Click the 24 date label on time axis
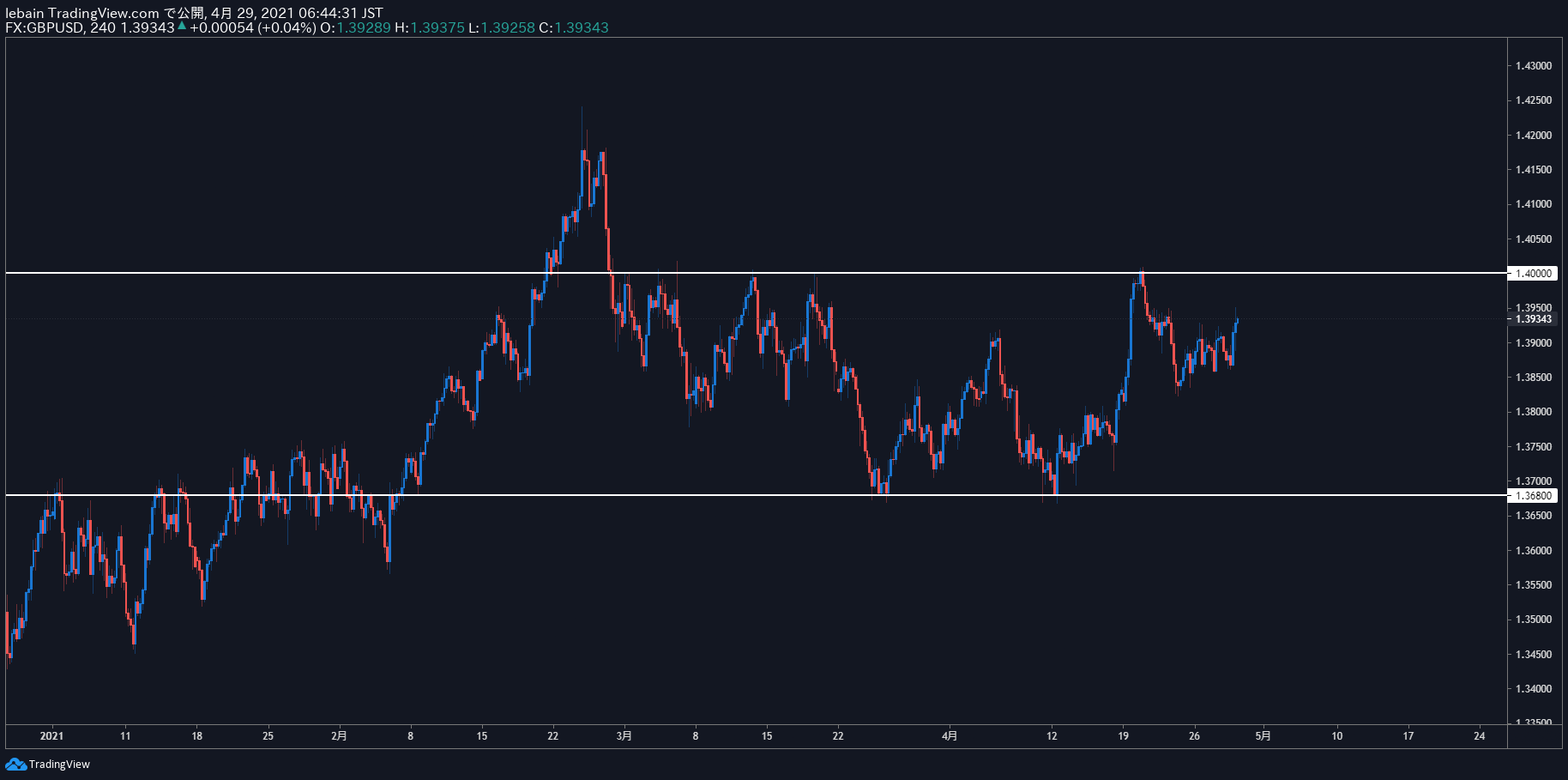The width and height of the screenshot is (1568, 780). tap(1479, 735)
